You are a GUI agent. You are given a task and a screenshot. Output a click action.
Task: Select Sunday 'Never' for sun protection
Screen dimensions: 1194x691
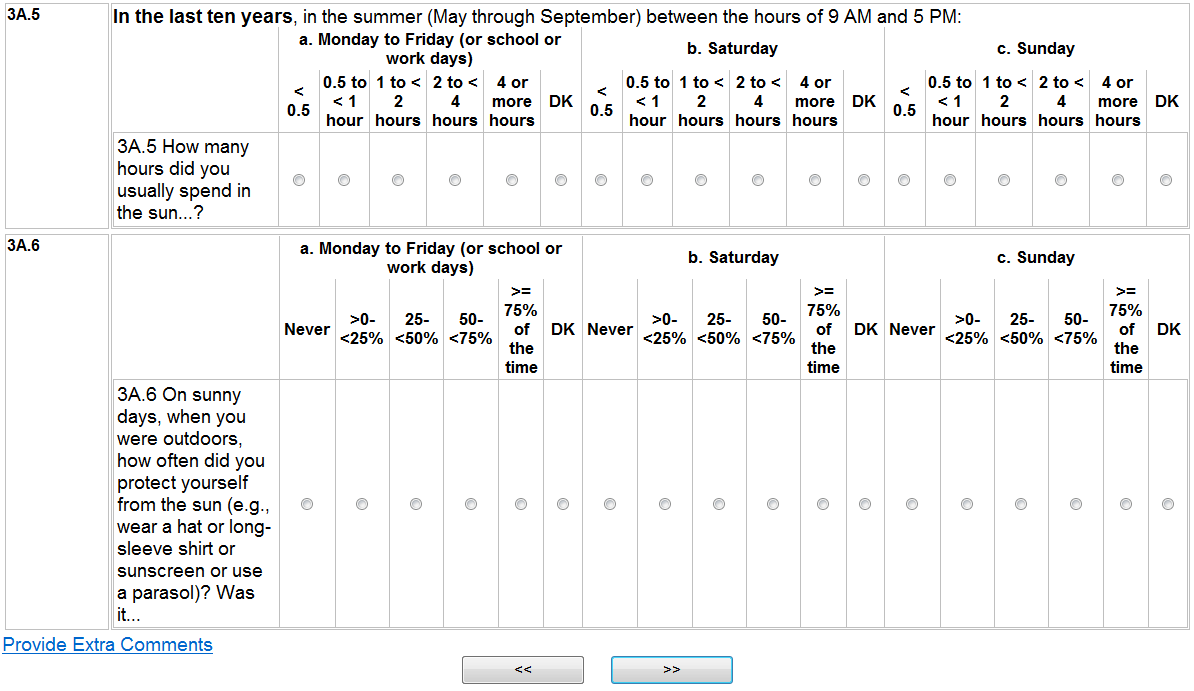click(x=912, y=504)
